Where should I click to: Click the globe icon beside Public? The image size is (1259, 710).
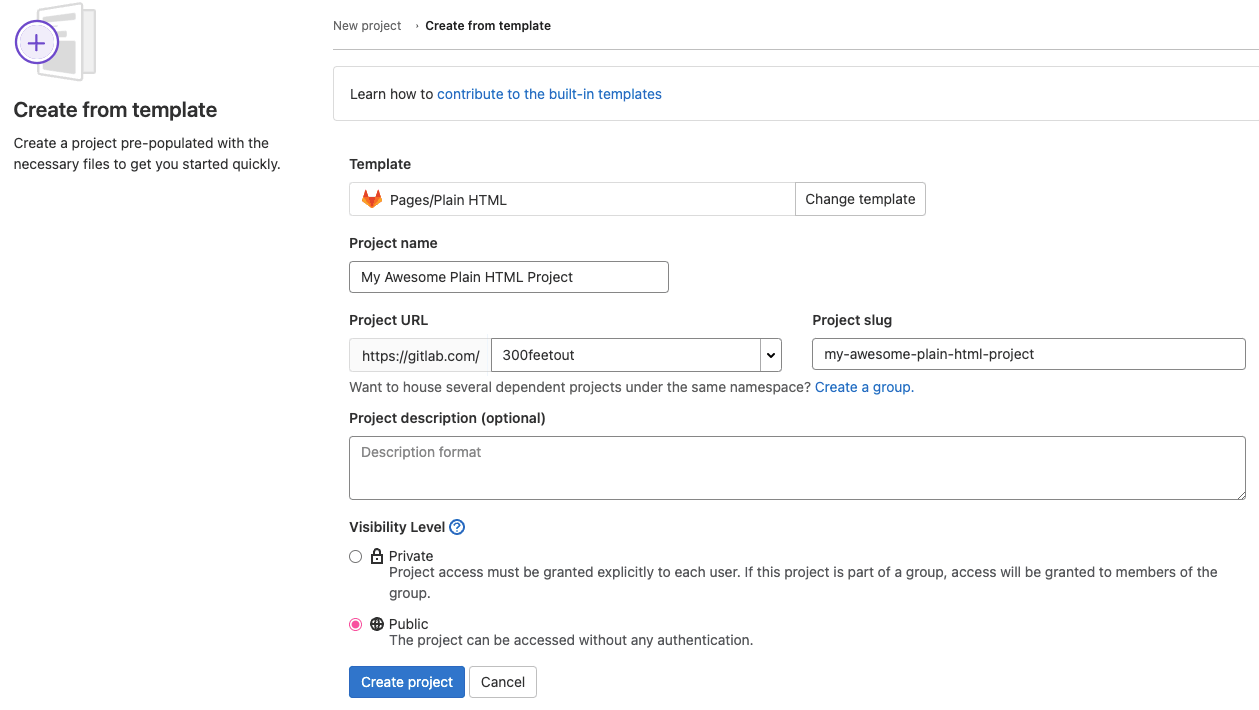(377, 624)
